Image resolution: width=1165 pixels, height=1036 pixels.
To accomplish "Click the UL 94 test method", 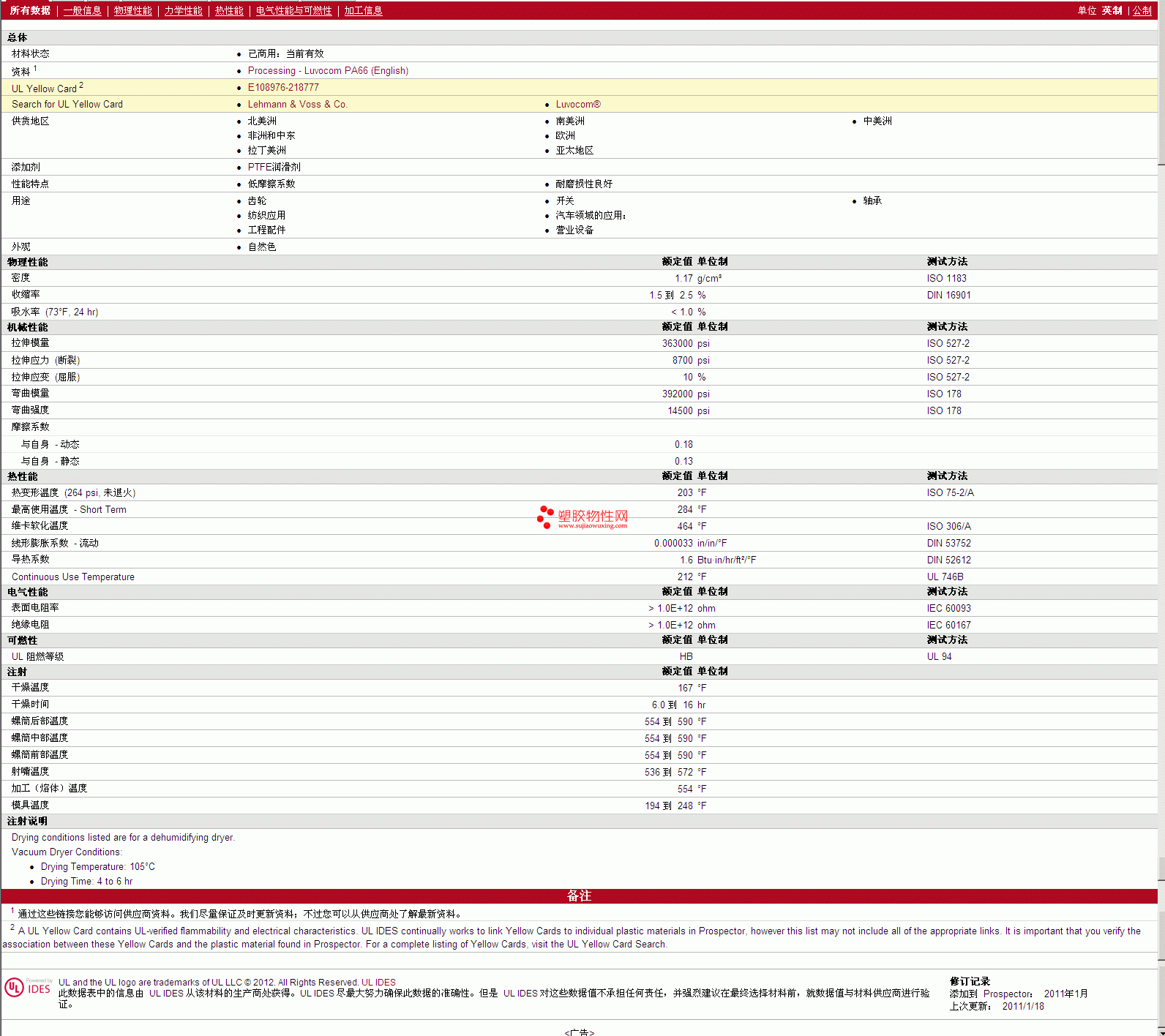I will pos(939,656).
